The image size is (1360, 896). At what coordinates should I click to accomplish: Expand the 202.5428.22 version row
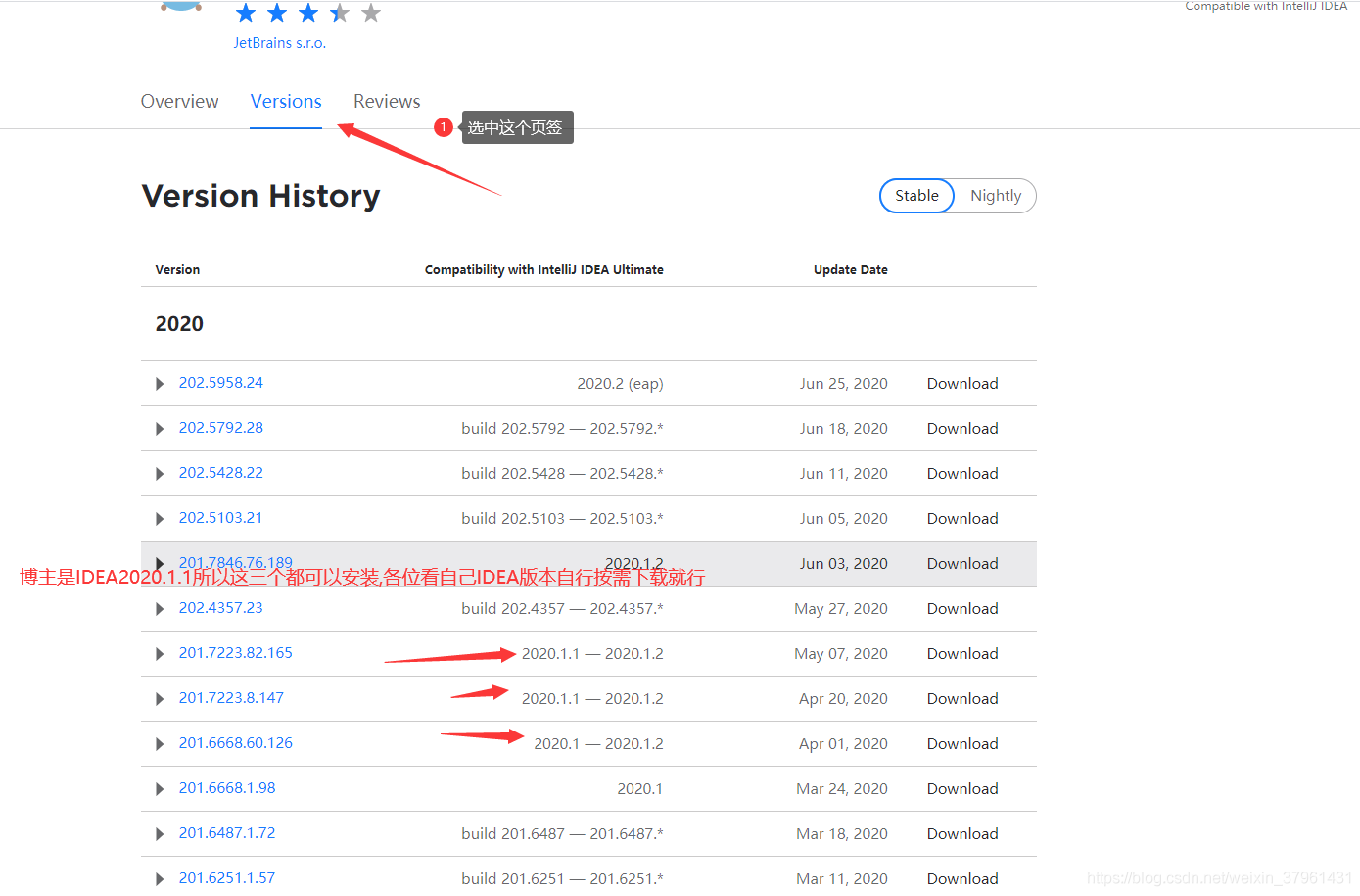tap(160, 474)
